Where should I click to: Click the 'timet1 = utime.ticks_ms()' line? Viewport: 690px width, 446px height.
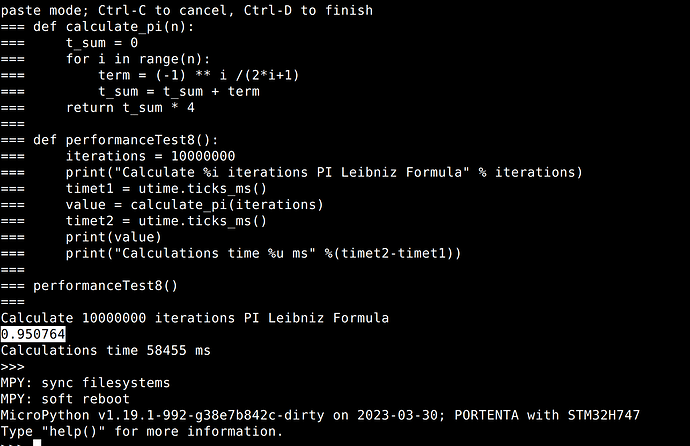tap(166, 189)
